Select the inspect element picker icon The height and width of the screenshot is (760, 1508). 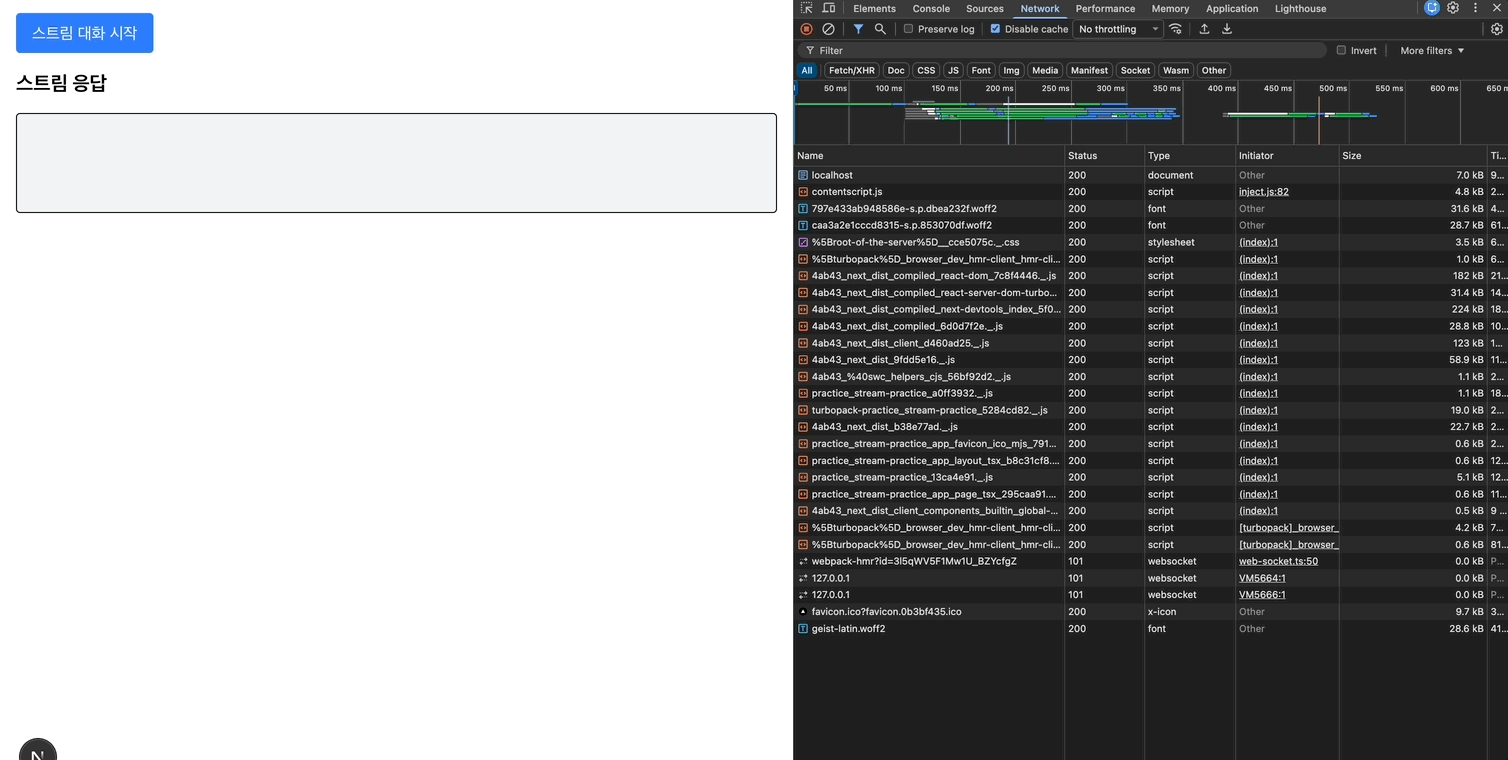point(807,8)
